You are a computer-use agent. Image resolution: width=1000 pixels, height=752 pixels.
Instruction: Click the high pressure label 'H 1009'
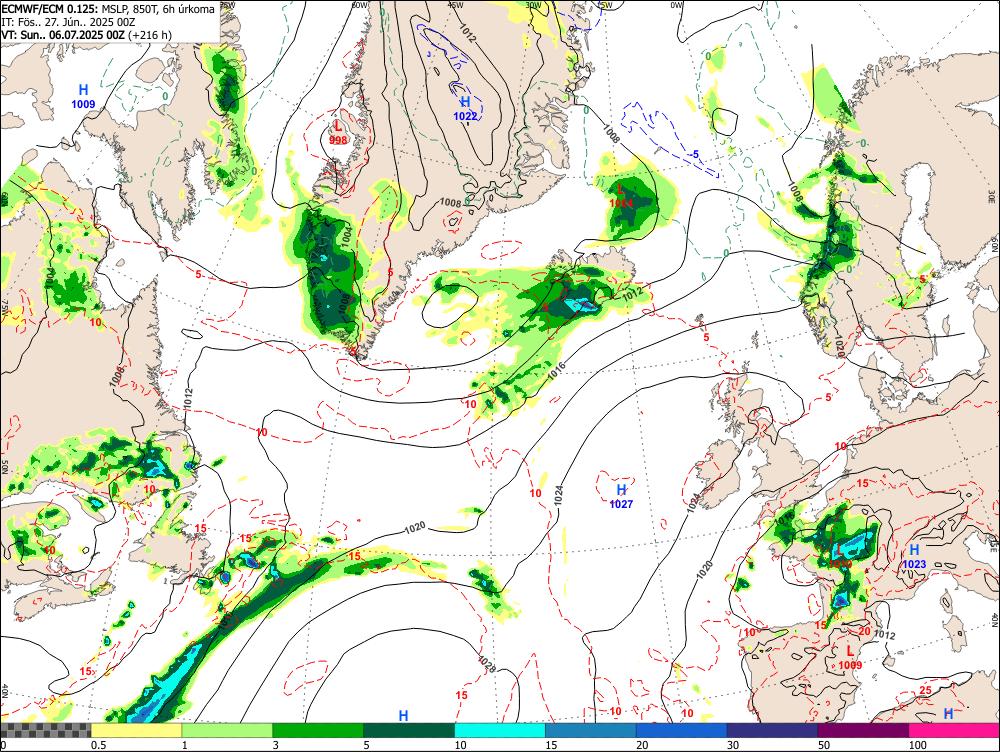(x=83, y=96)
